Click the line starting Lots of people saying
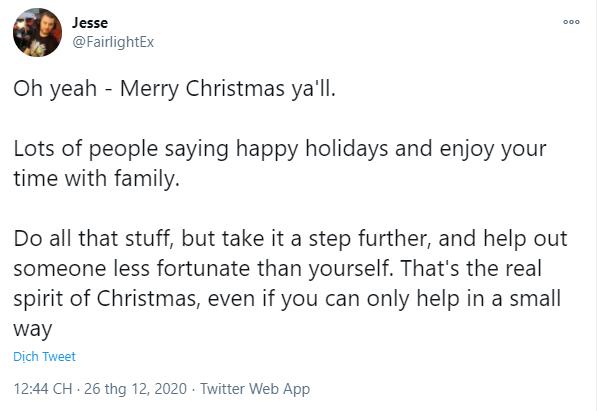Image resolution: width=598 pixels, height=411 pixels. click(280, 149)
